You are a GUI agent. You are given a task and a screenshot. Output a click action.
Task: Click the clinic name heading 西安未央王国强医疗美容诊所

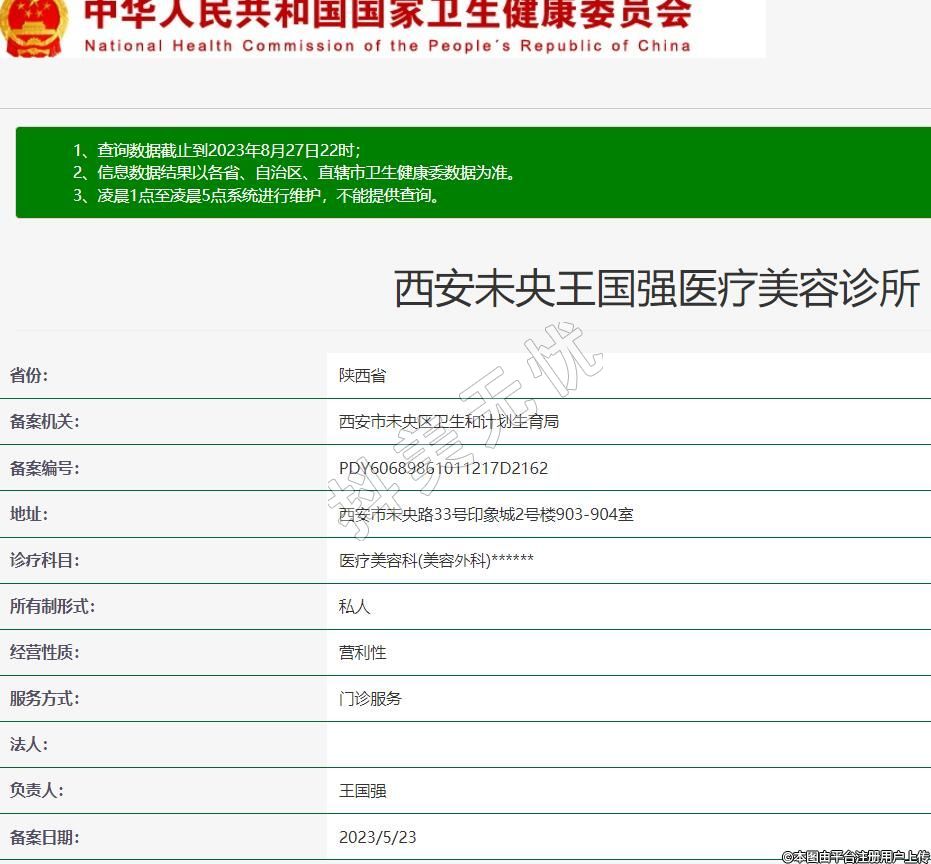tap(656, 289)
